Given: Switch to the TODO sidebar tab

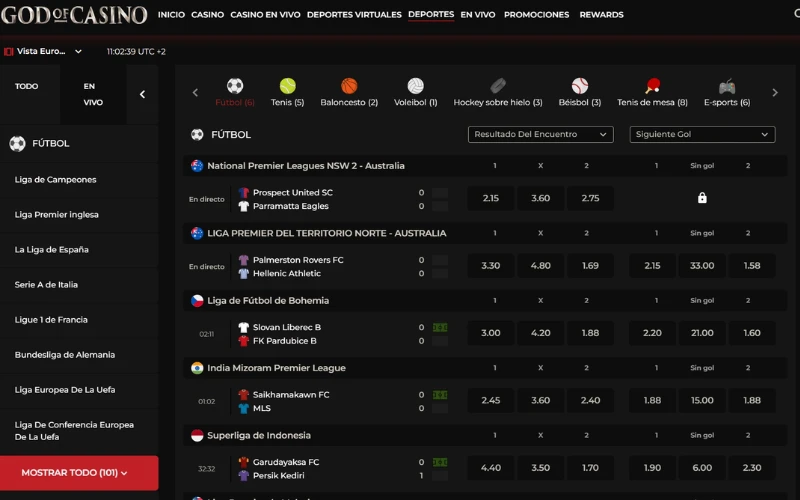Looking at the screenshot, I should pyautogui.click(x=30, y=94).
